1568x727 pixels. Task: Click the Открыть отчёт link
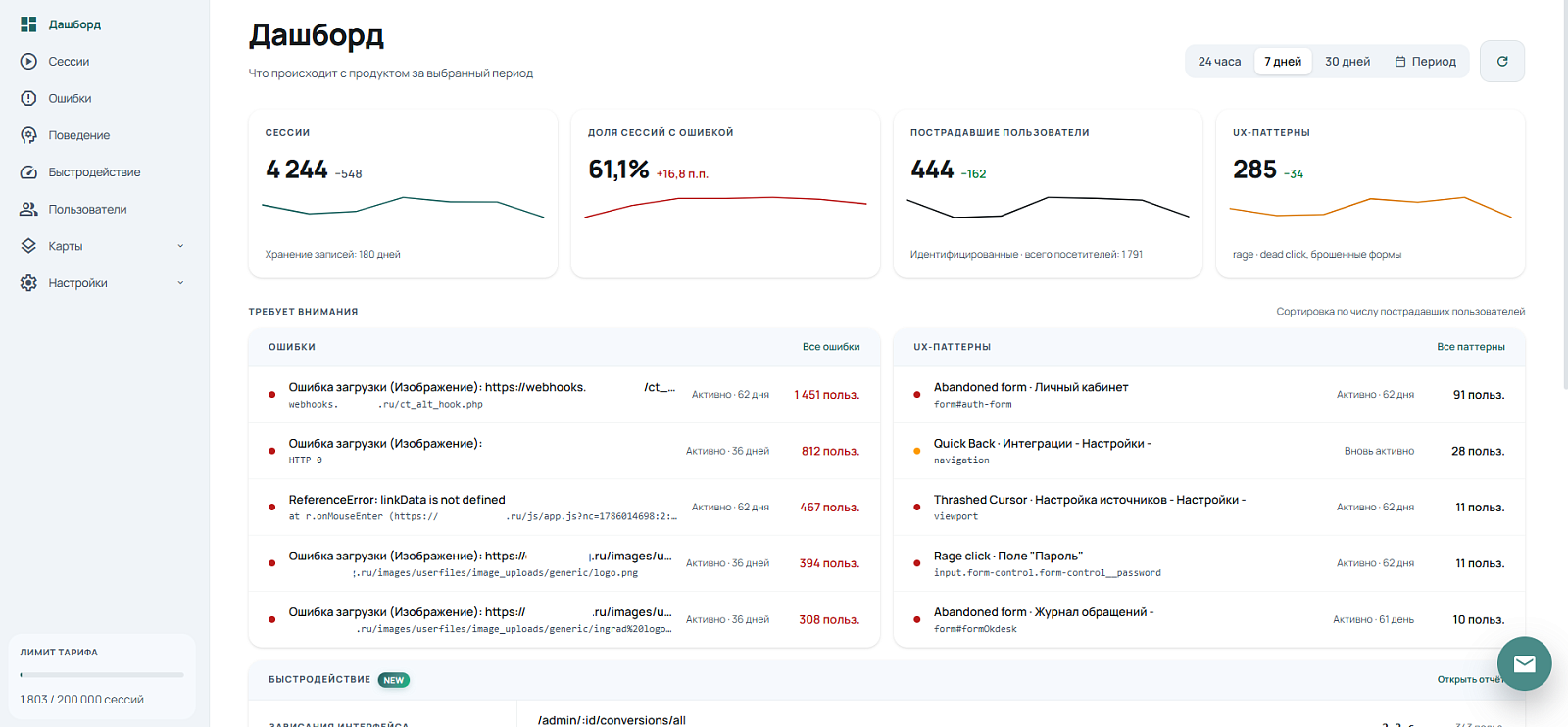1471,679
